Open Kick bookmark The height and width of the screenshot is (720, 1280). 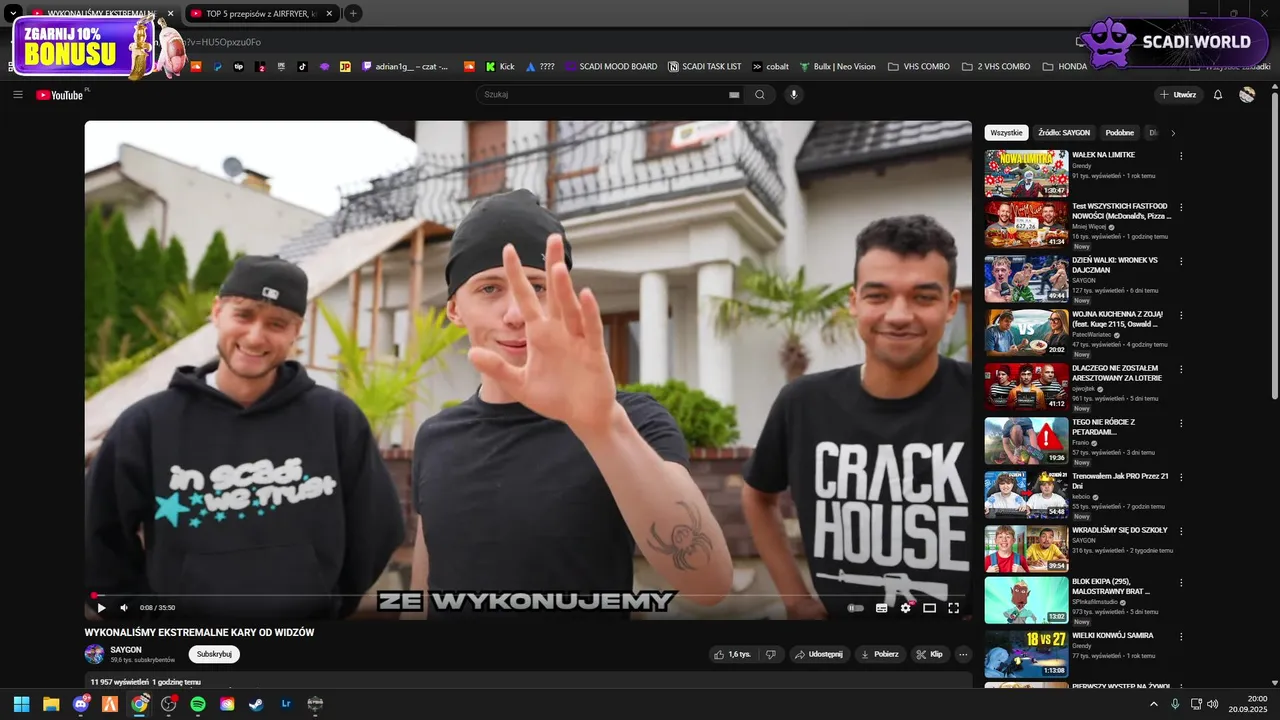[500, 67]
